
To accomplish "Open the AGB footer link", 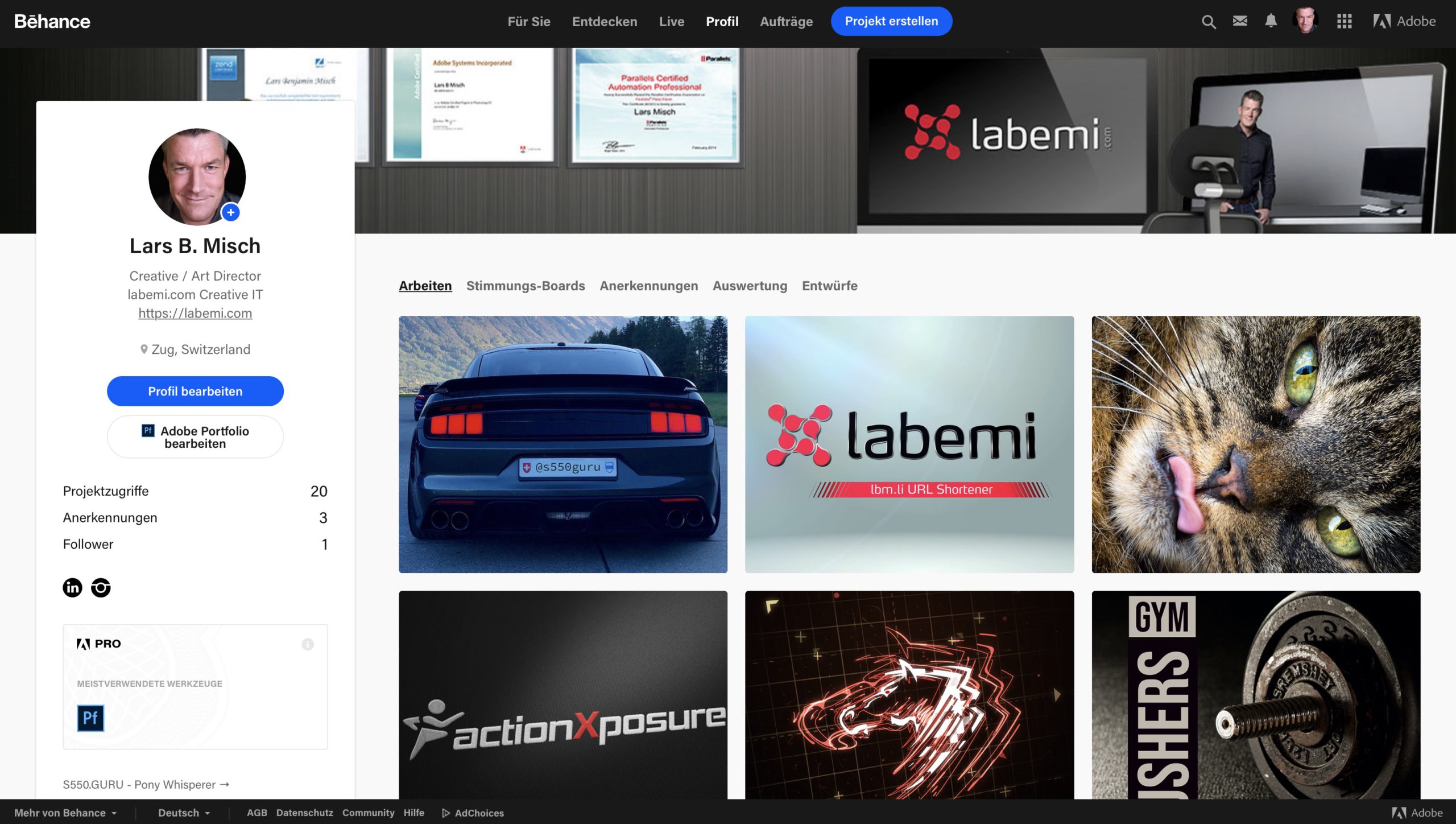I will tap(257, 813).
